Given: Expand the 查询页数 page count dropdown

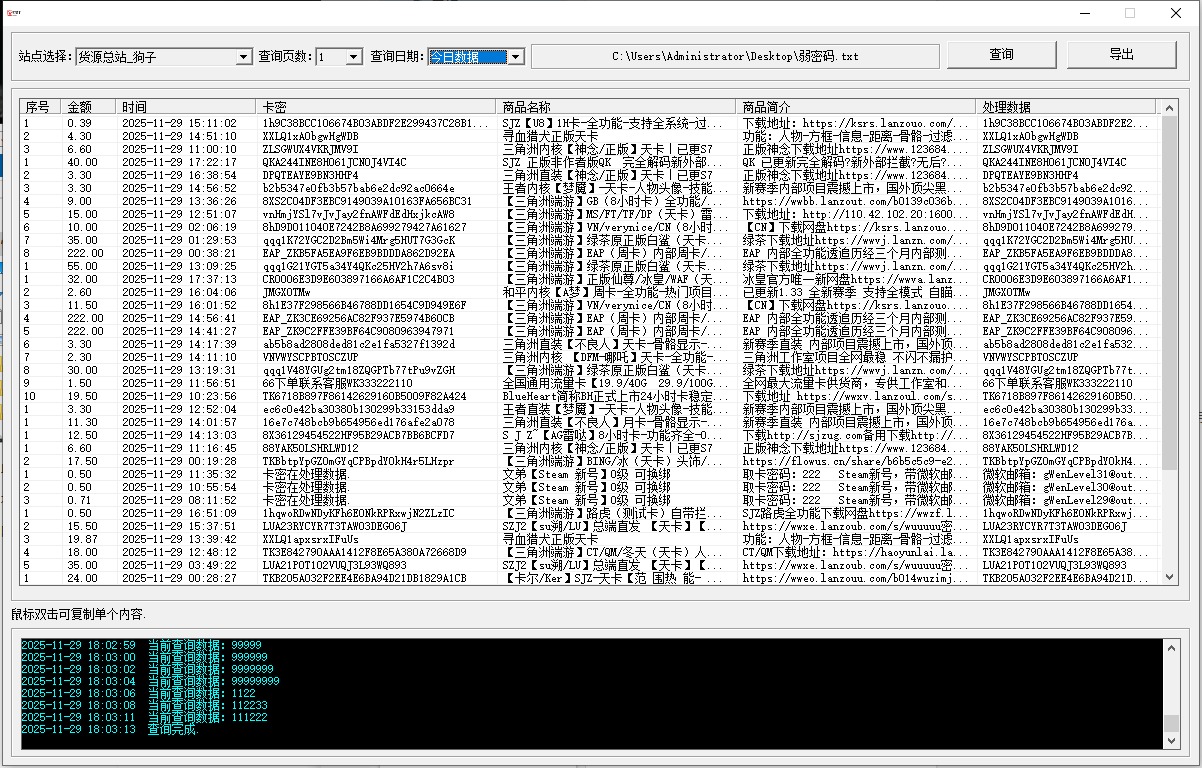Looking at the screenshot, I should [353, 57].
